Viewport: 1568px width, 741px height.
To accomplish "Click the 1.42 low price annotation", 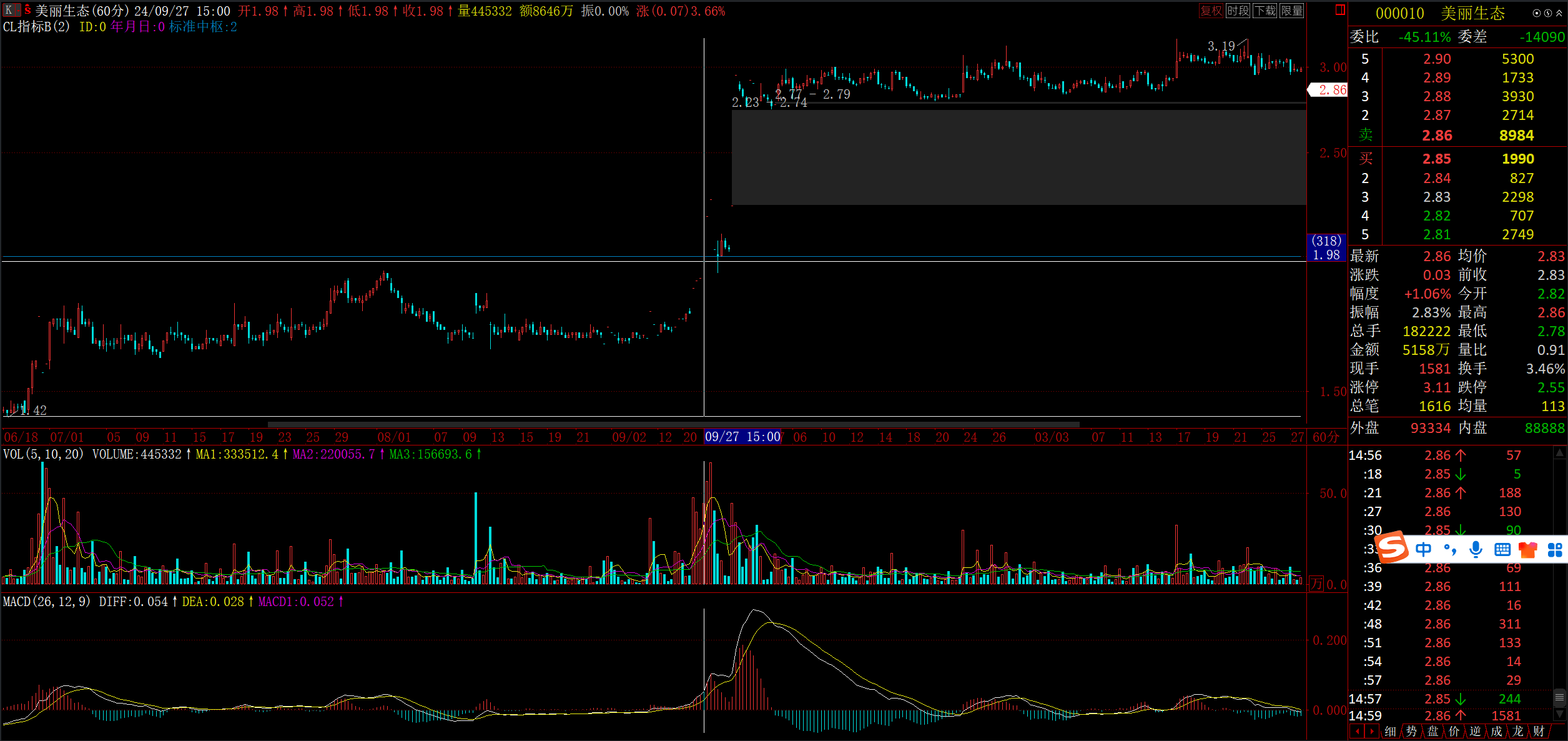I will point(33,410).
